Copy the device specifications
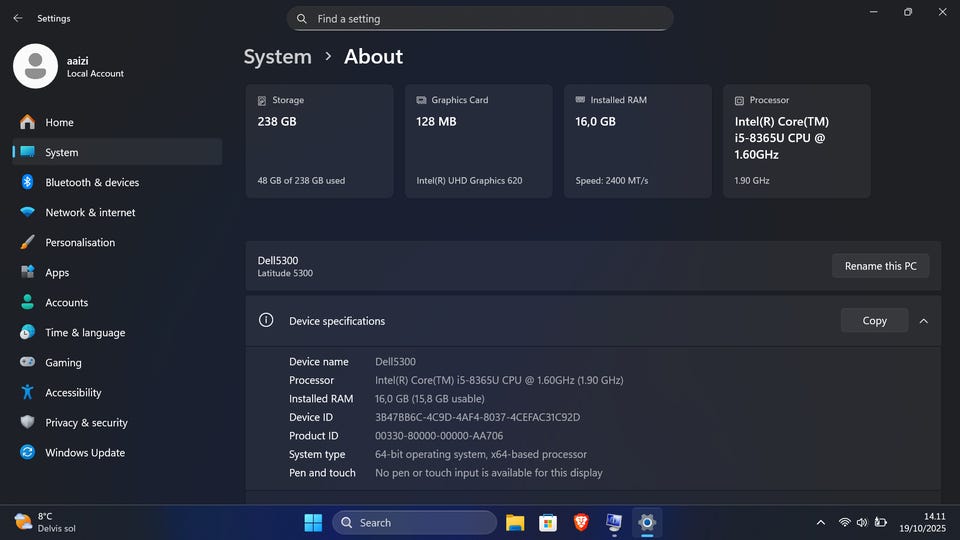 pyautogui.click(x=874, y=321)
